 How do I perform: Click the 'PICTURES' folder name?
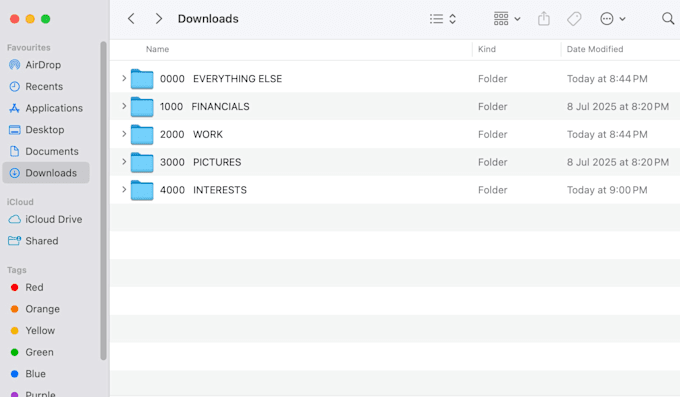tap(217, 162)
